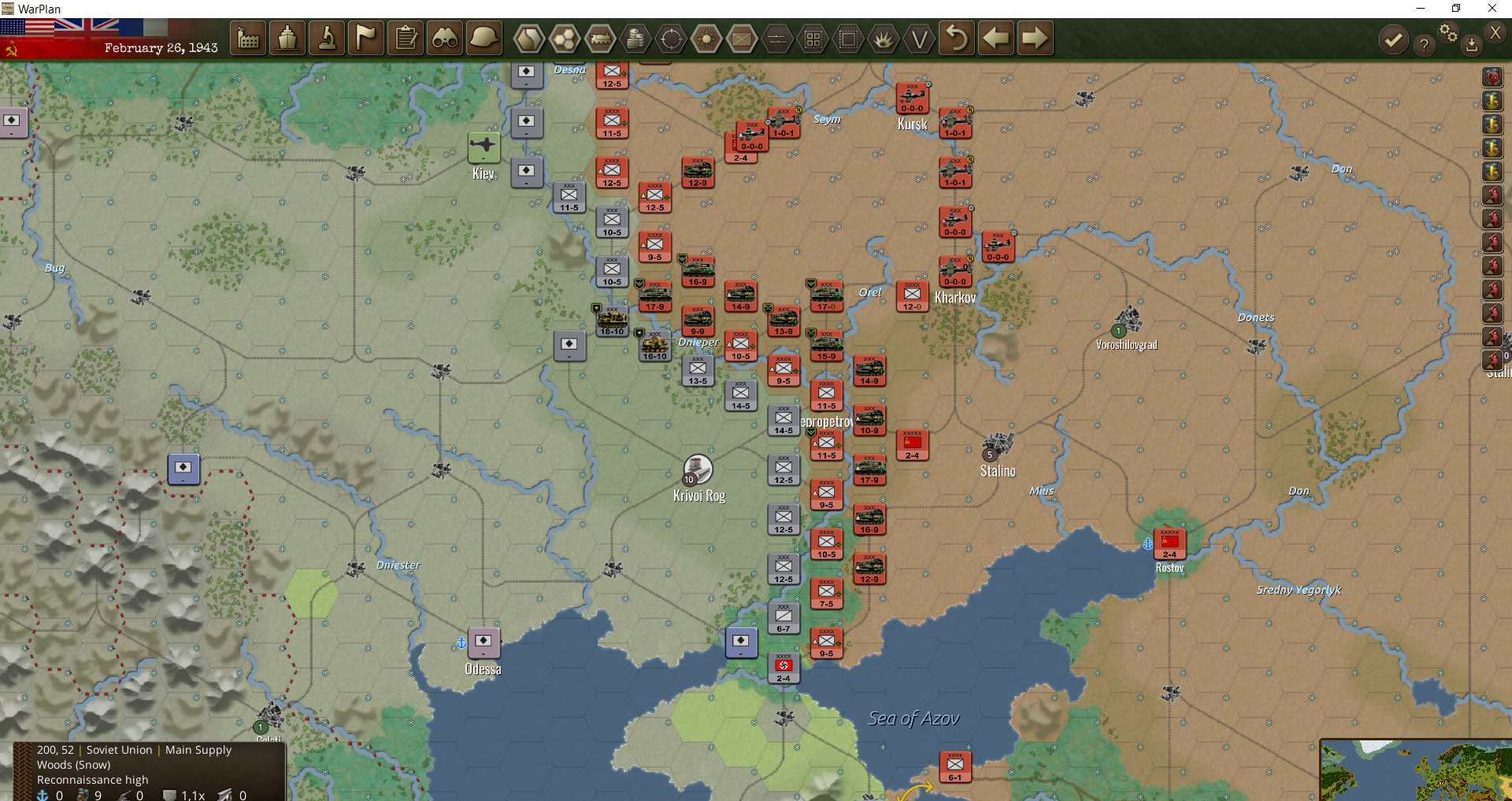Open help with the question mark
This screenshot has height=801, width=1512.
coord(1424,45)
